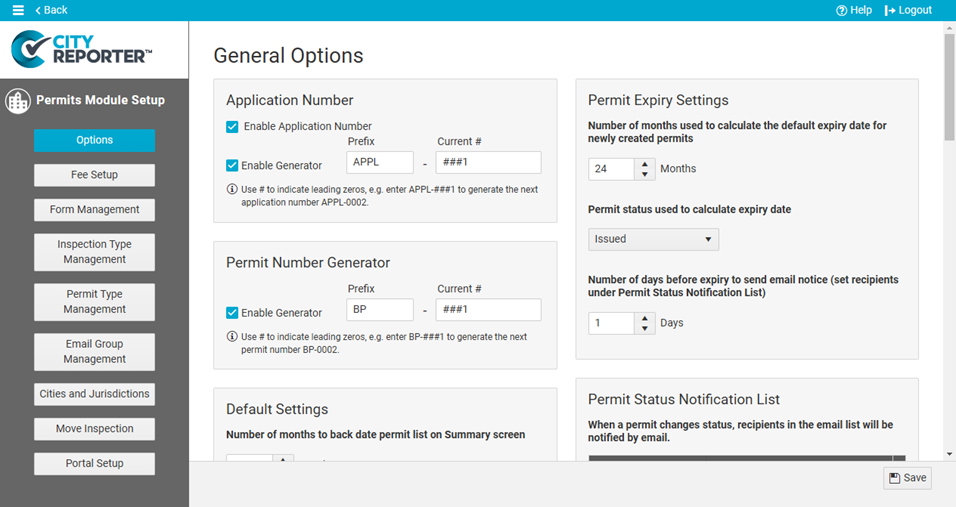Open the hamburger menu icon
Image resolution: width=956 pixels, height=507 pixels.
(18, 10)
